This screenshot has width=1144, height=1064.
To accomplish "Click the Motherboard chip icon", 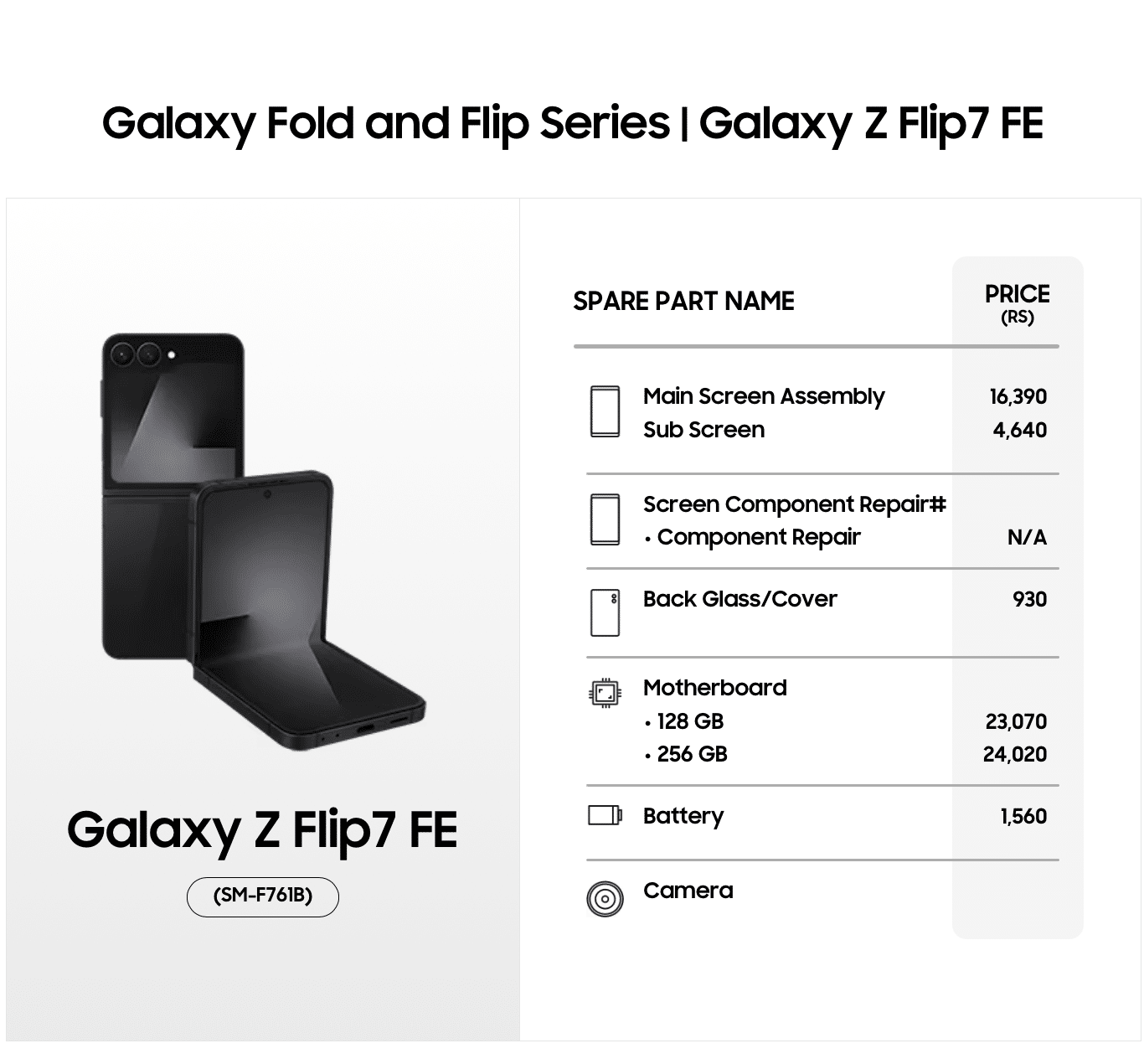I will [x=605, y=693].
